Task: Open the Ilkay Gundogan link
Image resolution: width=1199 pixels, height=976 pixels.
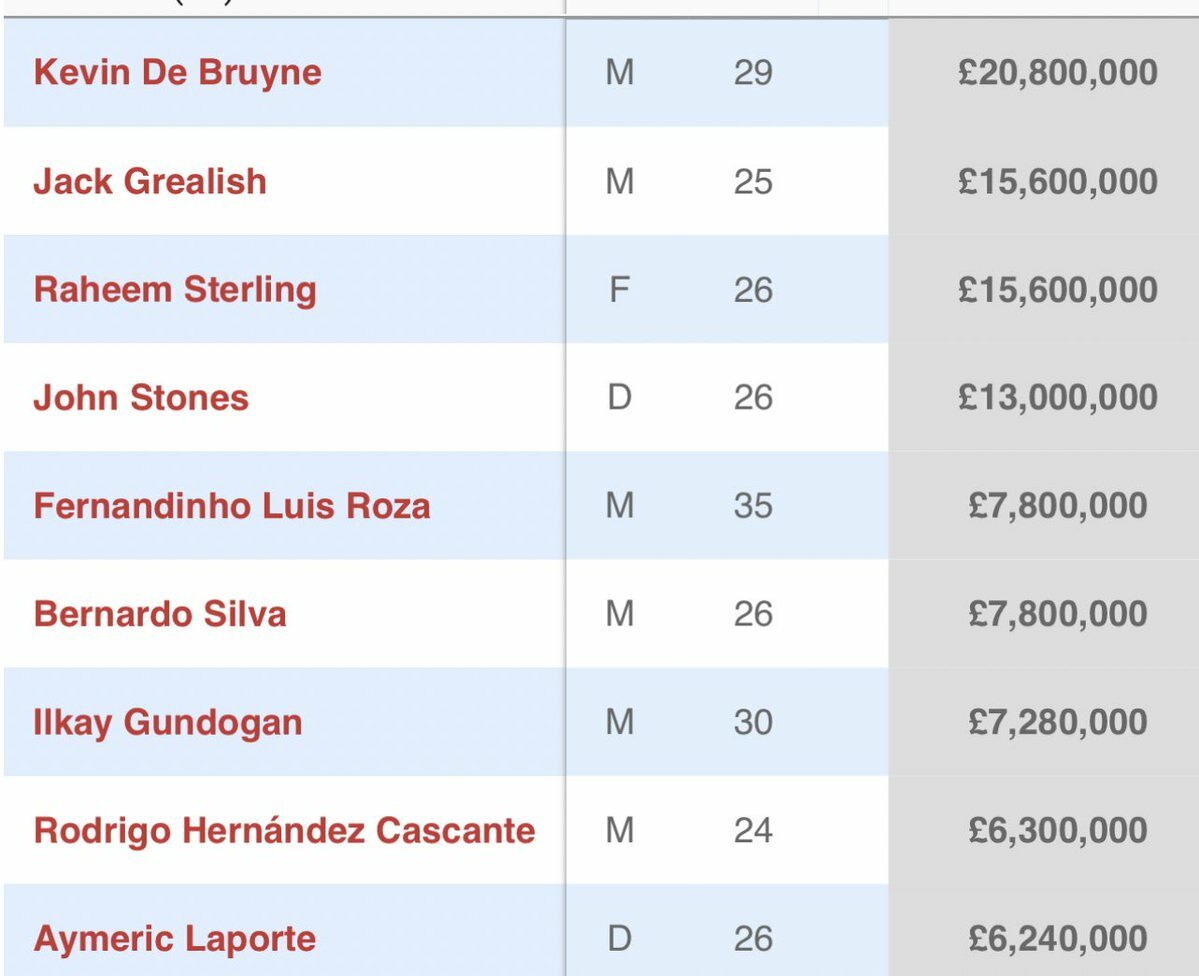Action: (x=168, y=722)
